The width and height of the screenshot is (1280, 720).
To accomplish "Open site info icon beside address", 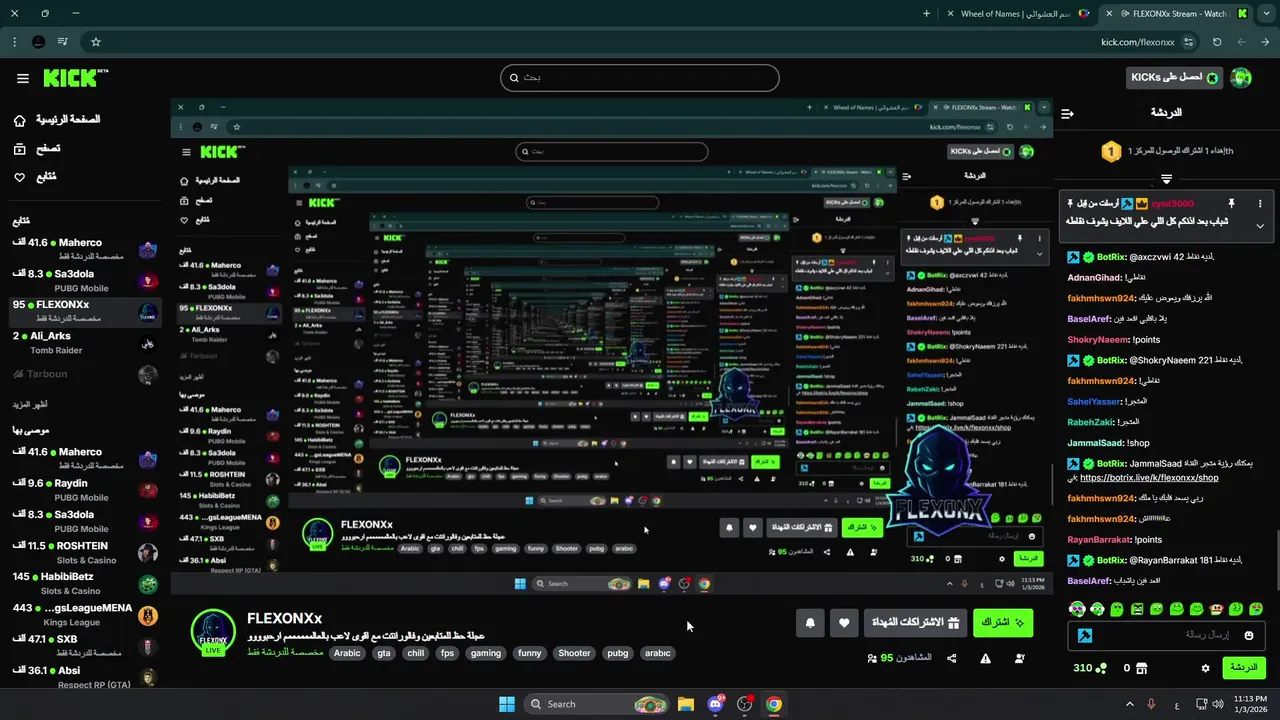I will (1188, 42).
